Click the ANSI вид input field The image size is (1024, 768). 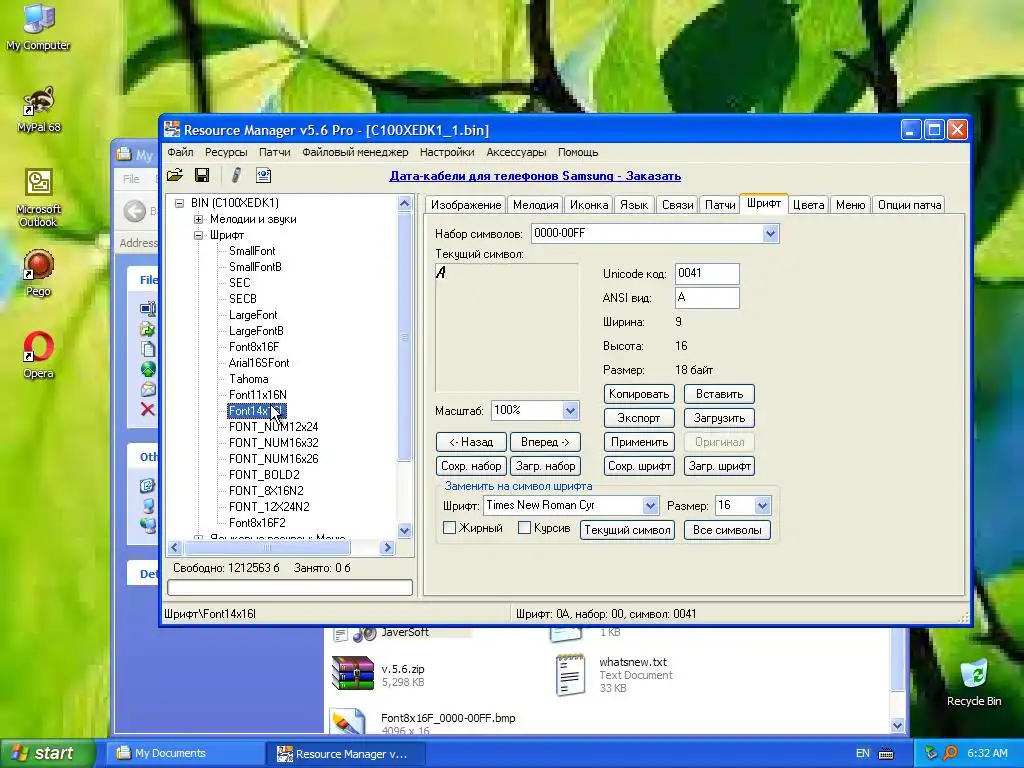click(x=707, y=298)
